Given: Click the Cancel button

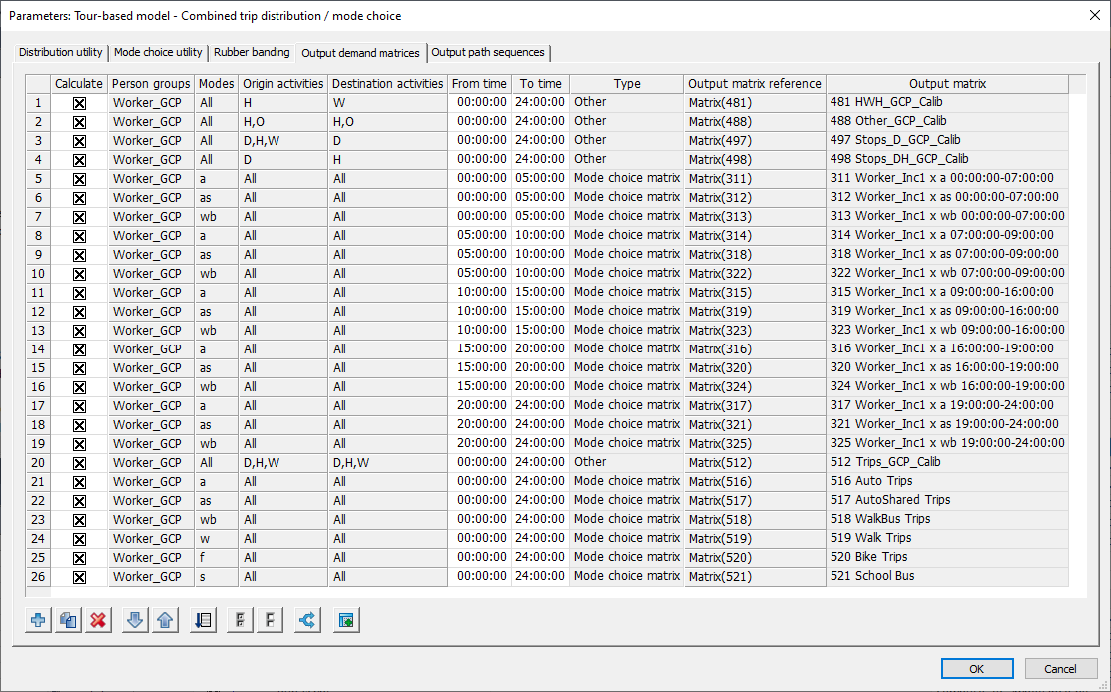Looking at the screenshot, I should click(x=1060, y=669).
